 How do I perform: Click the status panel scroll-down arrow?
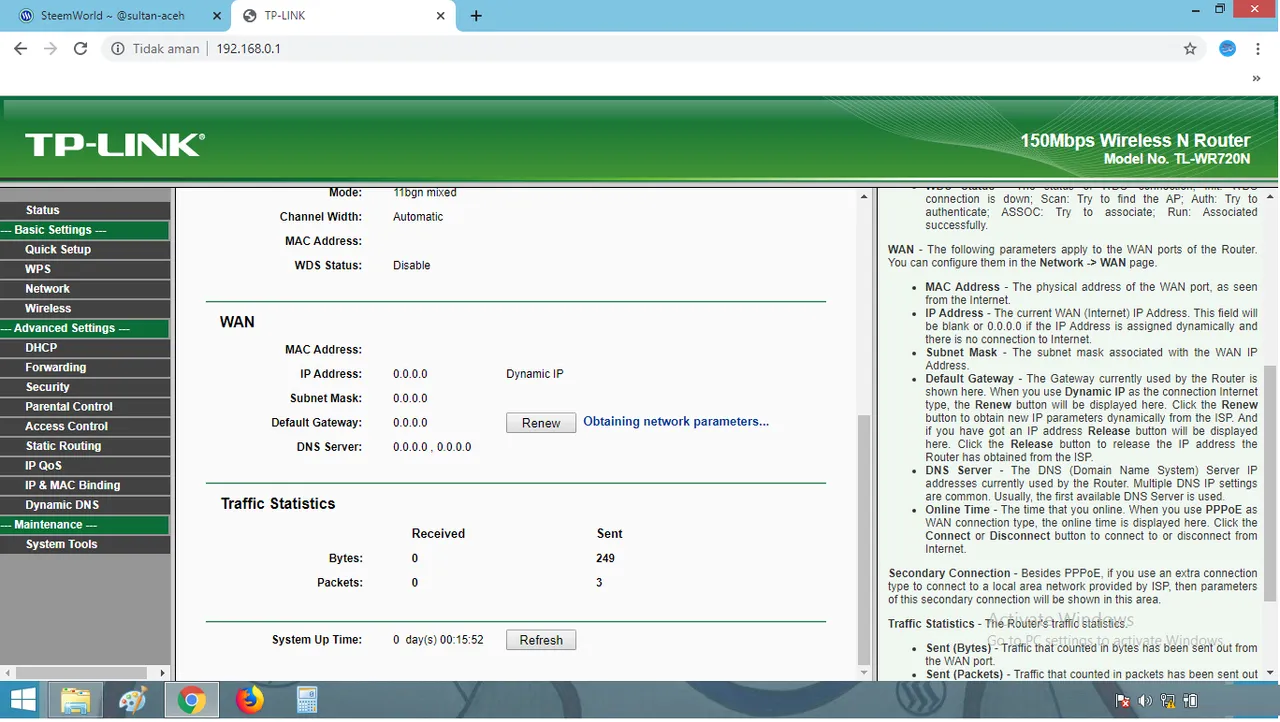tap(865, 674)
